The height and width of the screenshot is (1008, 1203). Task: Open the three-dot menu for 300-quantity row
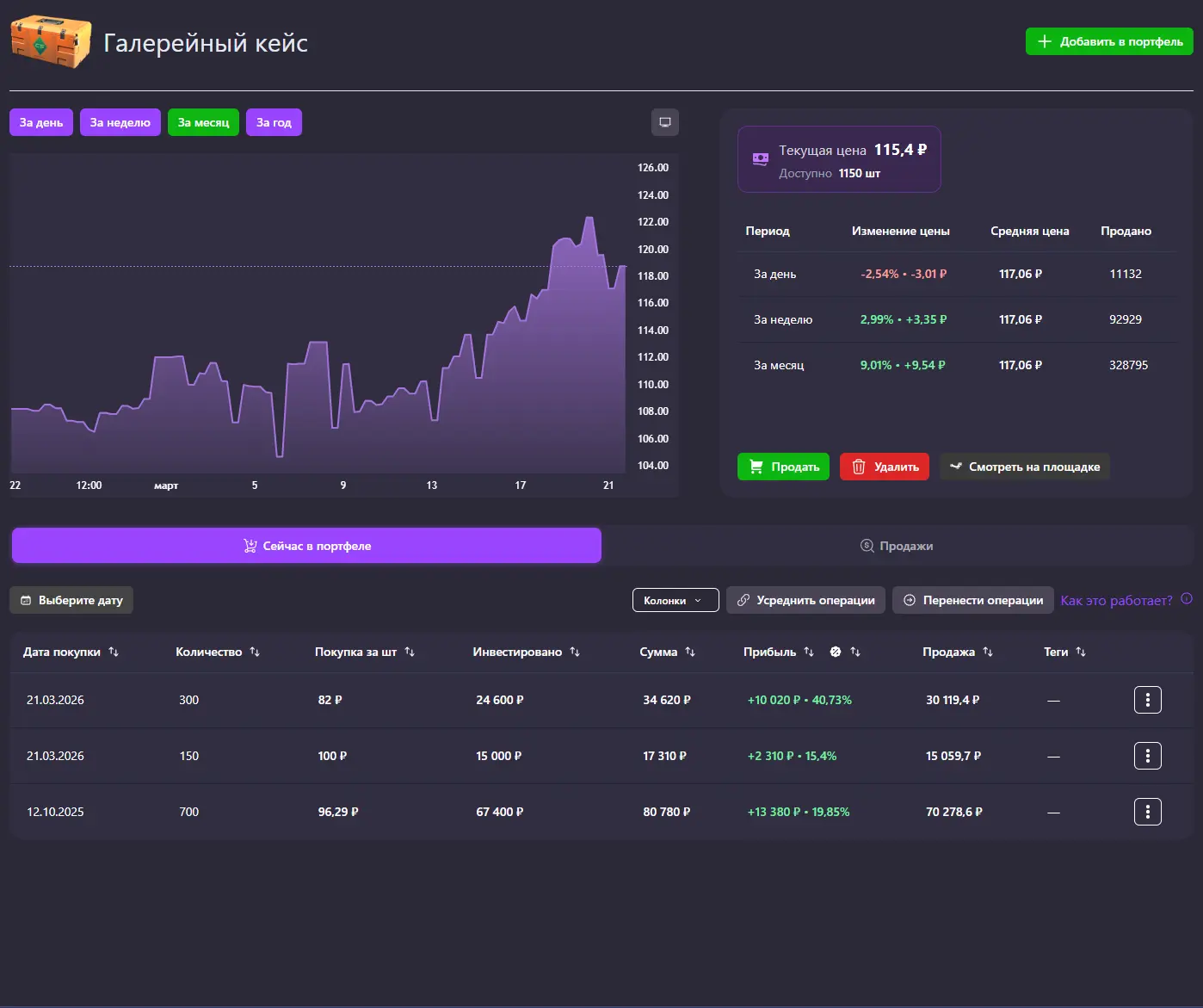pyautogui.click(x=1147, y=700)
